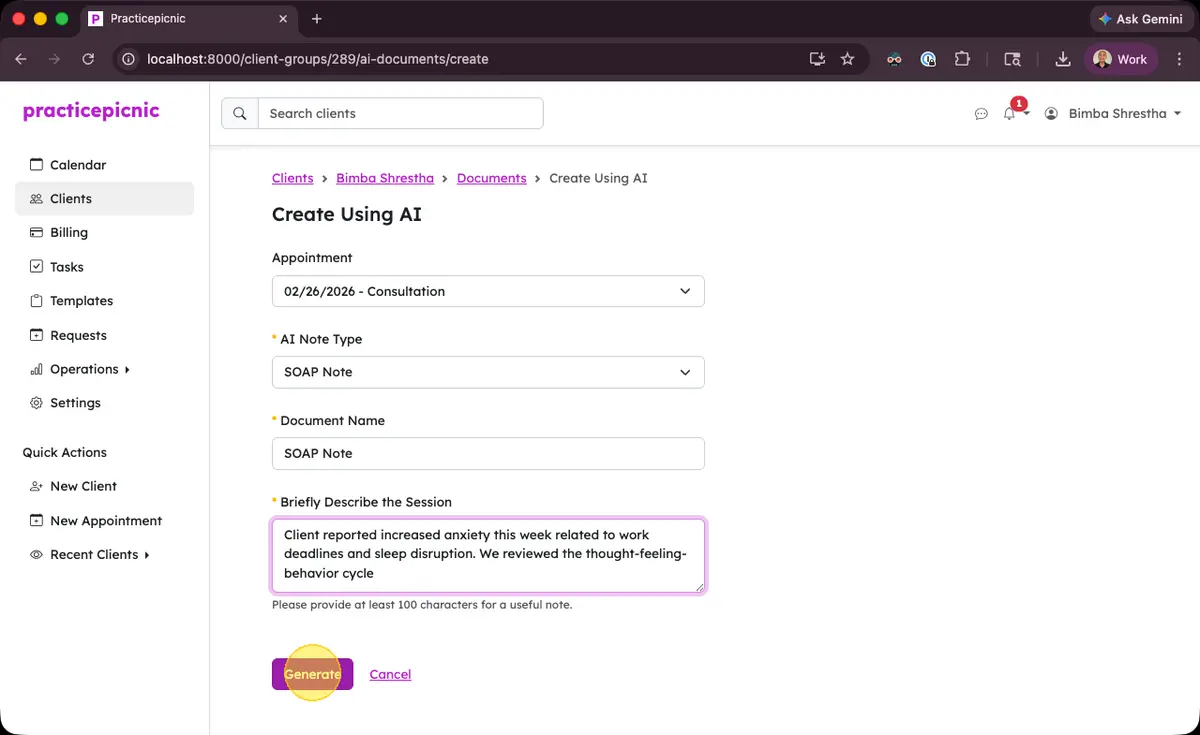1200x735 pixels.
Task: Select the Operations chart icon
Action: (35, 368)
